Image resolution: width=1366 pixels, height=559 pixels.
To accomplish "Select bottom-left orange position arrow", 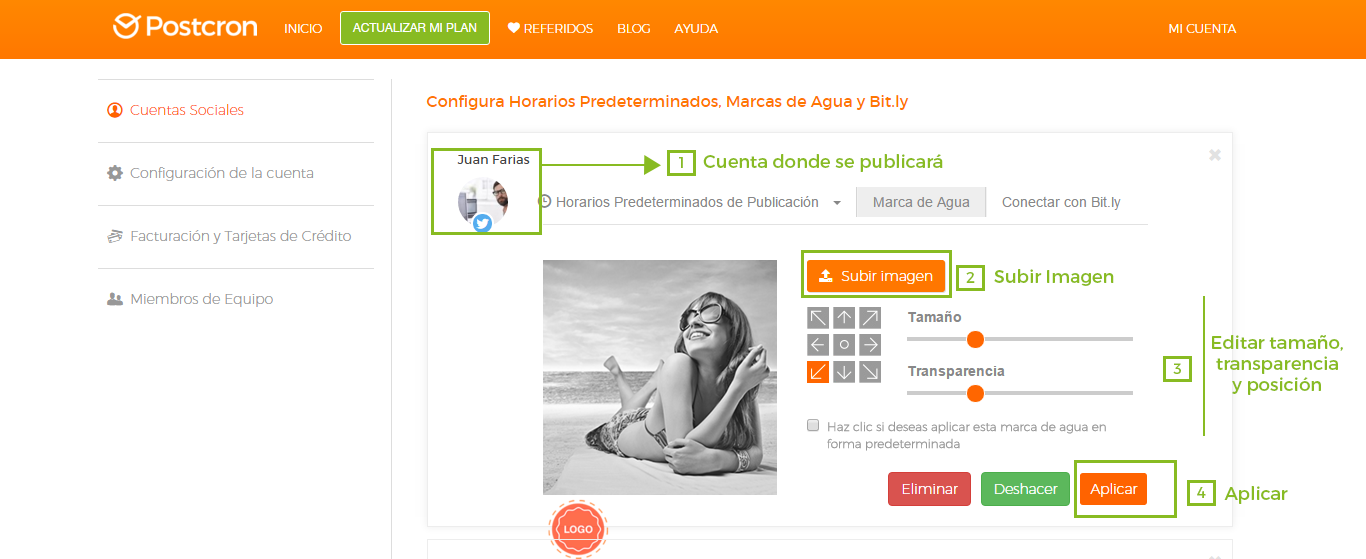I will coord(818,372).
